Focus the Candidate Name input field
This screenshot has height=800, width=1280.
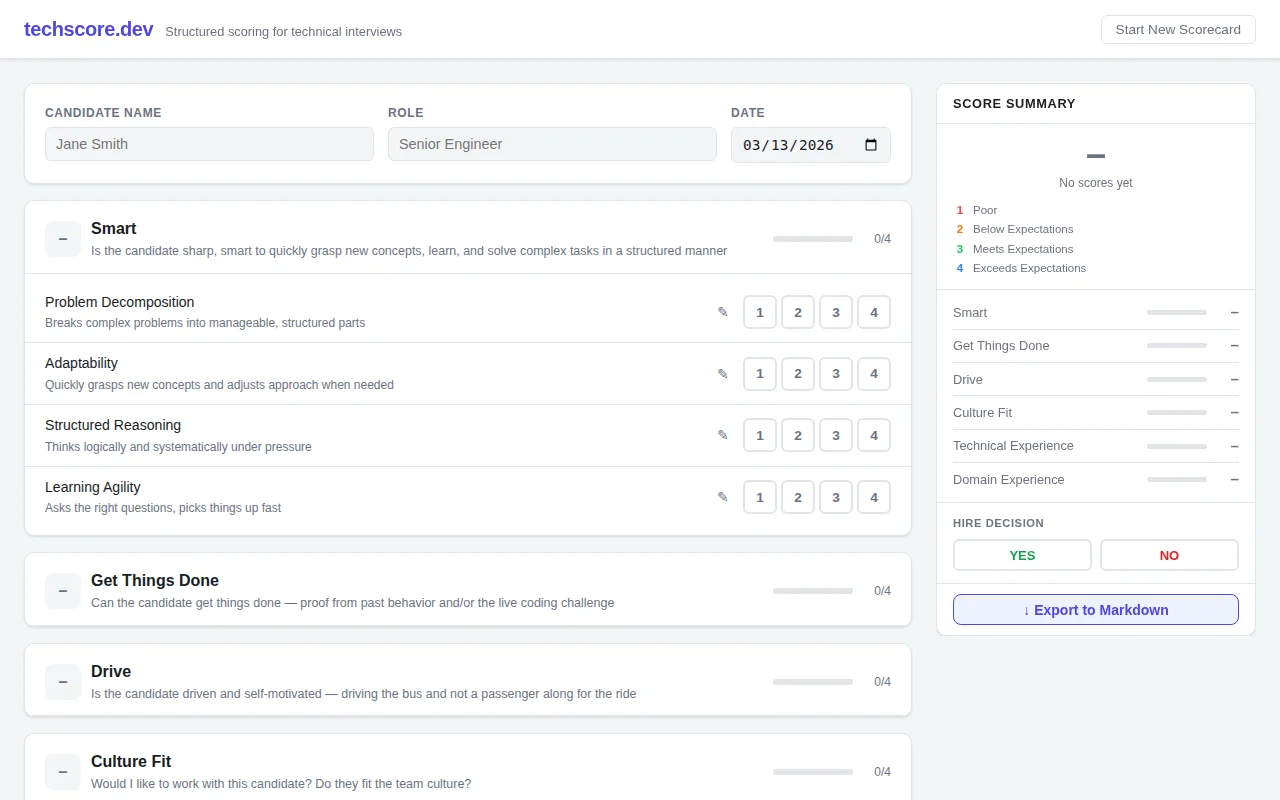pyautogui.click(x=209, y=144)
